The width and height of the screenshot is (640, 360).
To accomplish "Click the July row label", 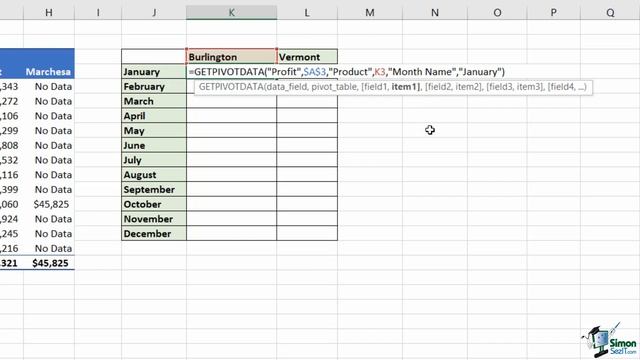I will [x=154, y=160].
